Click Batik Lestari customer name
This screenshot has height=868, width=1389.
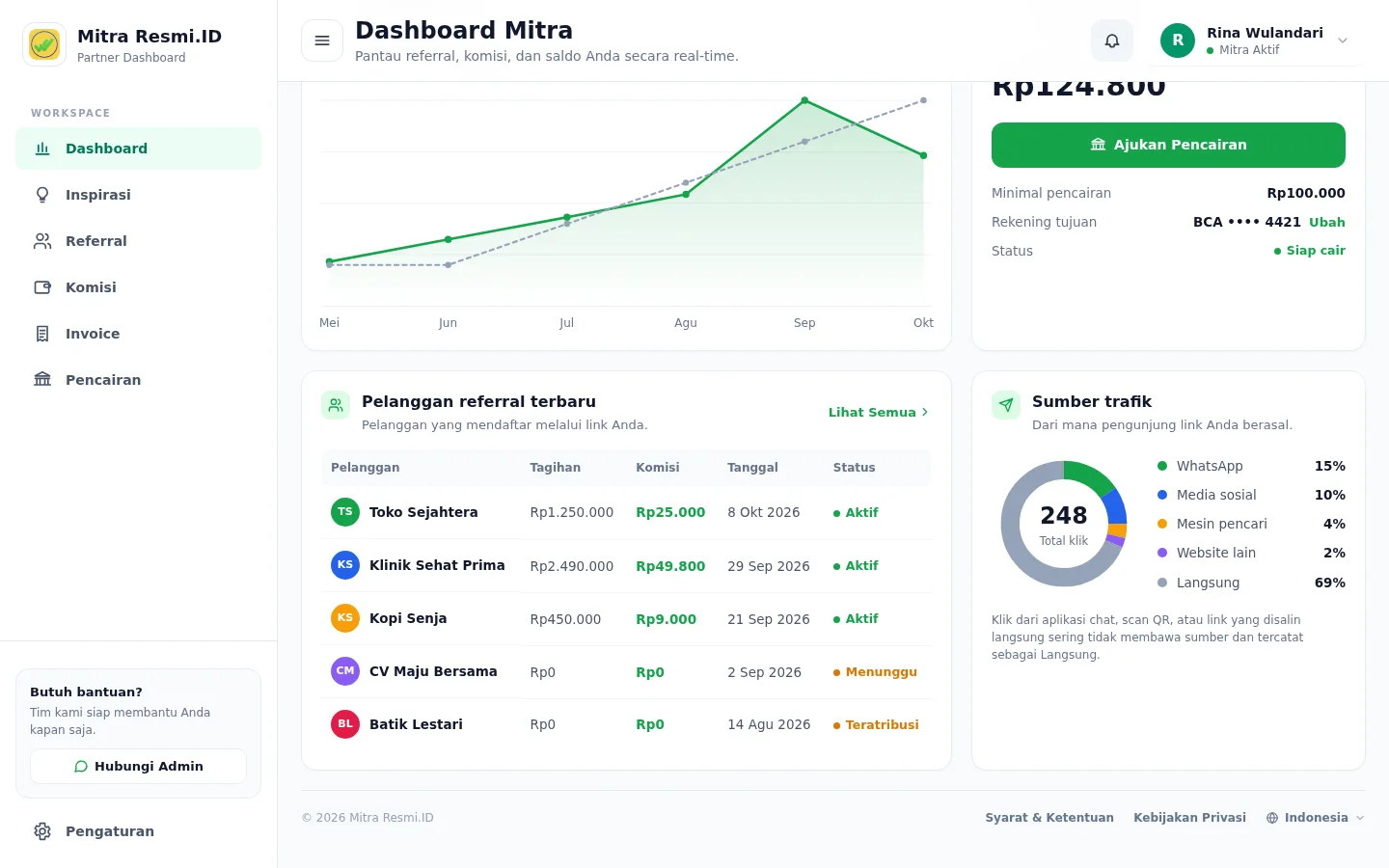pyautogui.click(x=416, y=724)
